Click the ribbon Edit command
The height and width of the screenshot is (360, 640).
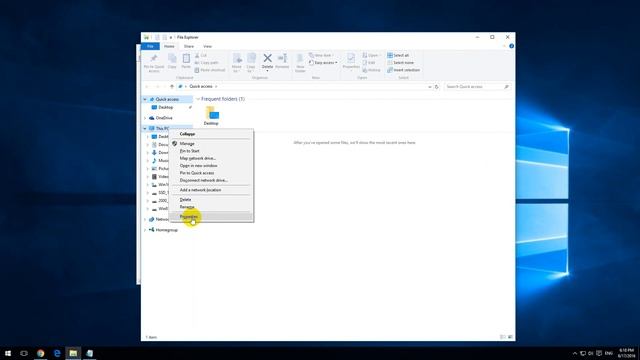tap(369, 63)
